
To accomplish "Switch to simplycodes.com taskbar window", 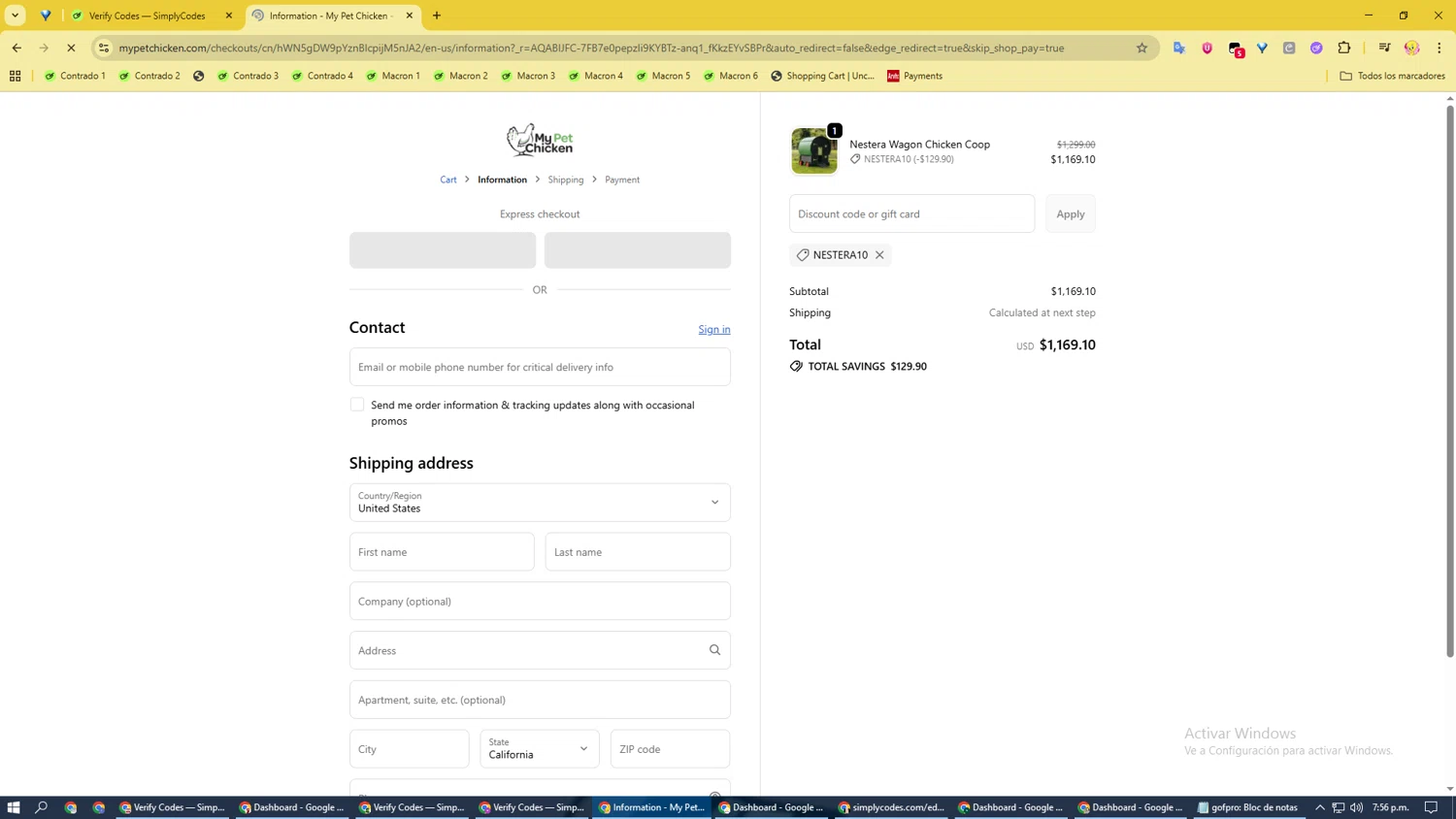I will (x=891, y=807).
